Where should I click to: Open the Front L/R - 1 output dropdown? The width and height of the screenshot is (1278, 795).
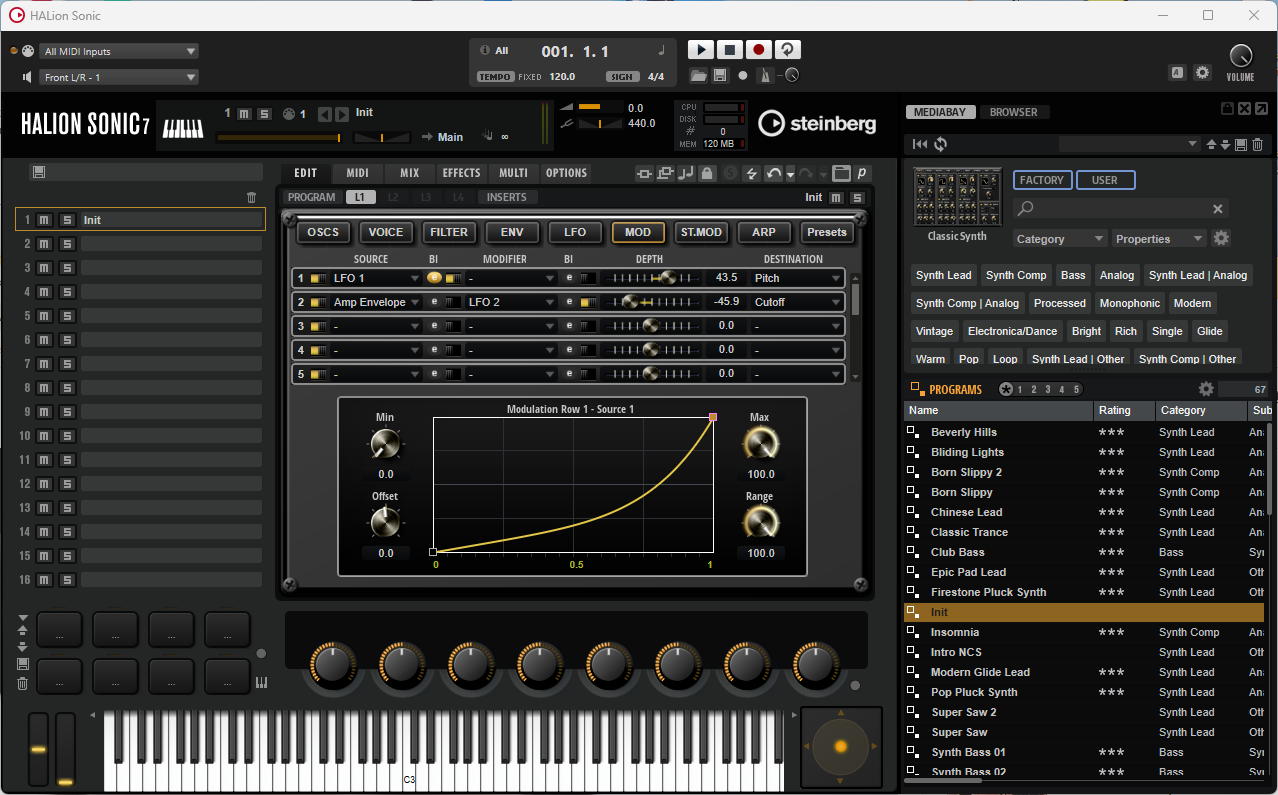click(120, 77)
